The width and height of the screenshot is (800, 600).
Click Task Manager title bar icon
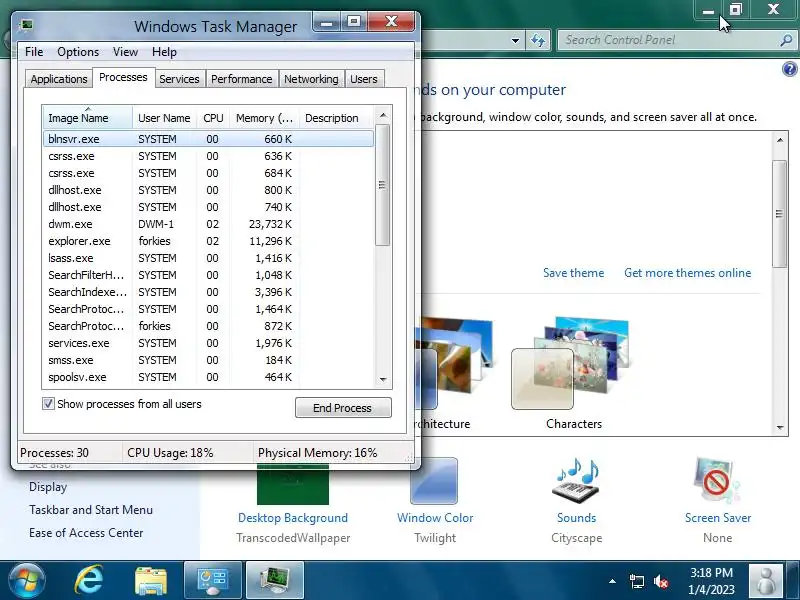[x=26, y=25]
